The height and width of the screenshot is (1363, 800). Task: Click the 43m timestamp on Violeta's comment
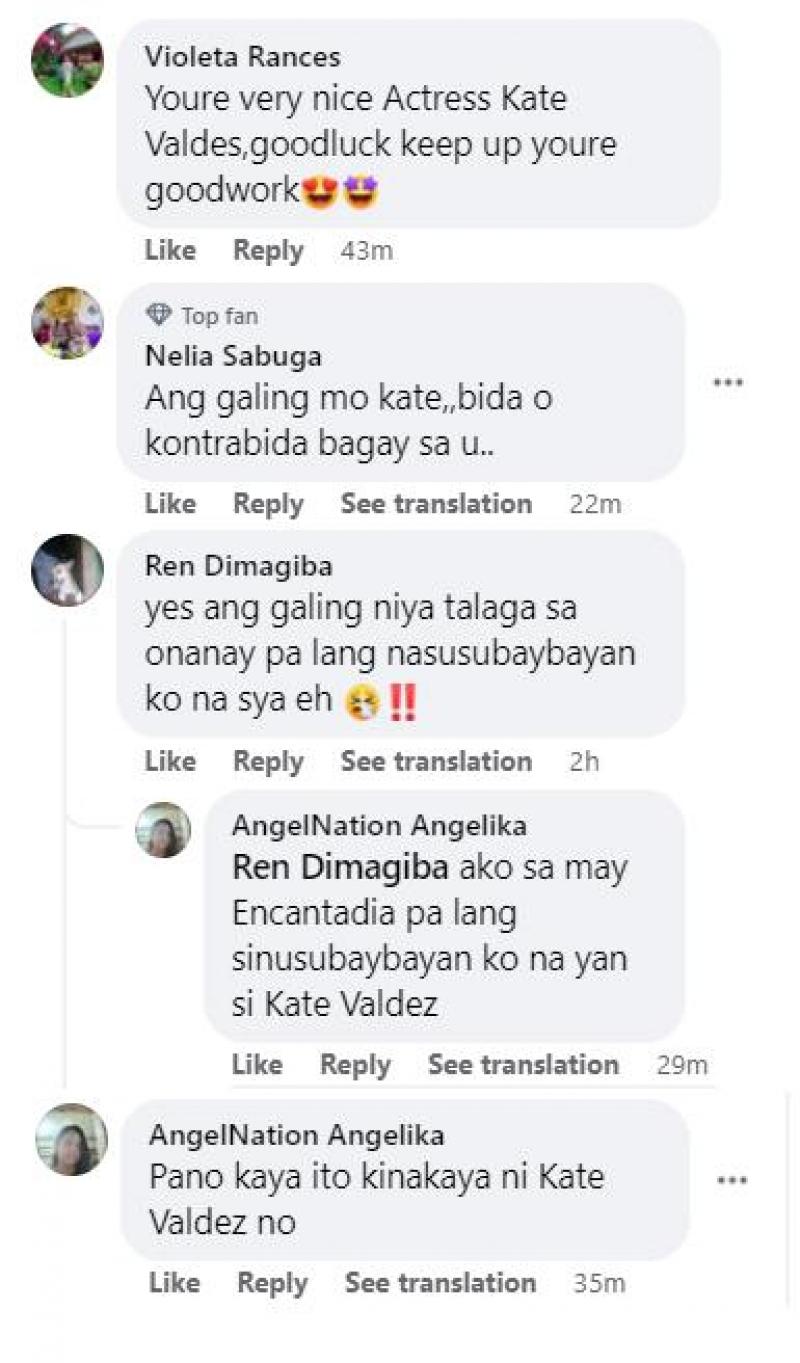tap(366, 251)
